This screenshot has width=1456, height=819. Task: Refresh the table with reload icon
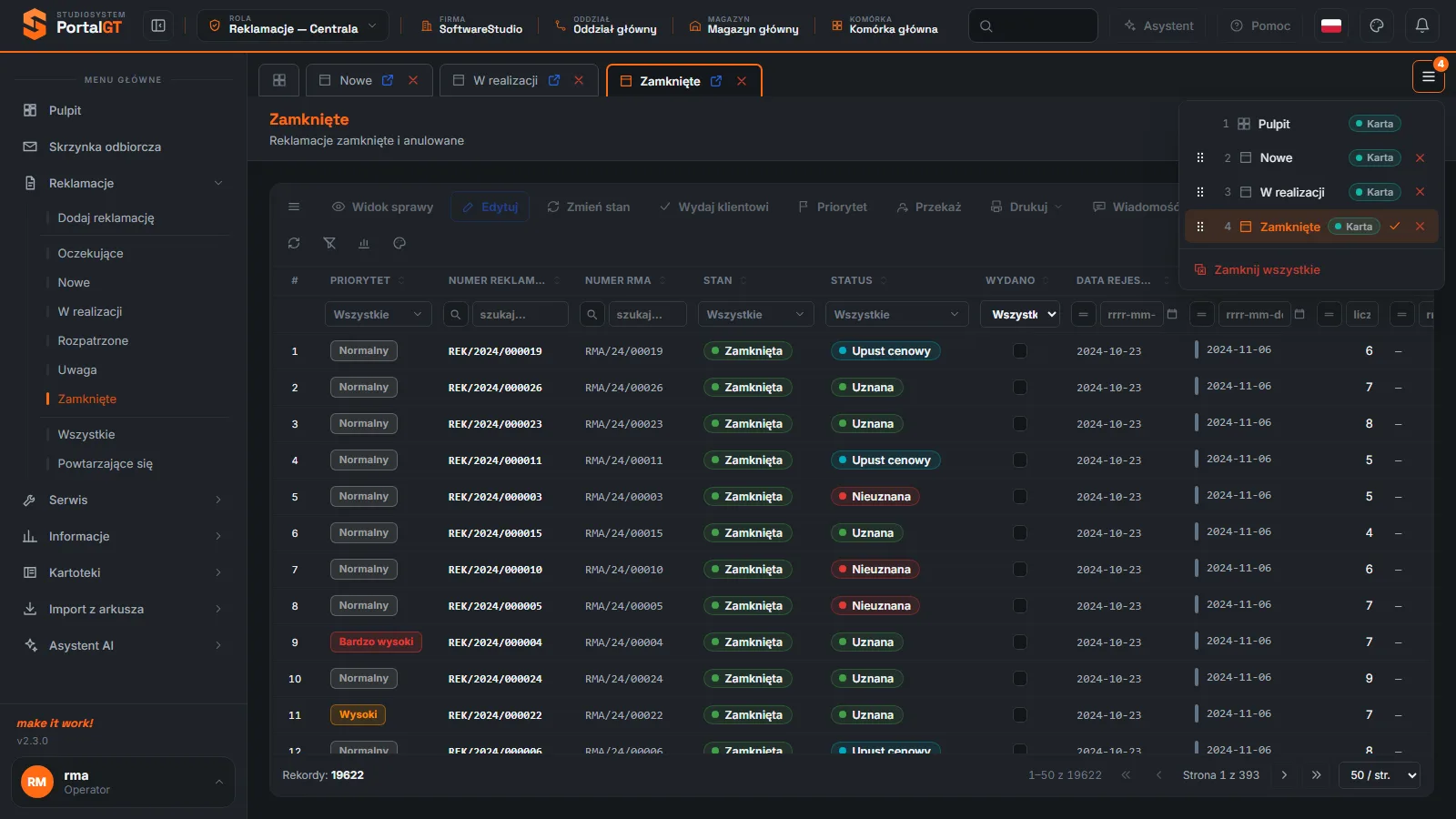[294, 243]
